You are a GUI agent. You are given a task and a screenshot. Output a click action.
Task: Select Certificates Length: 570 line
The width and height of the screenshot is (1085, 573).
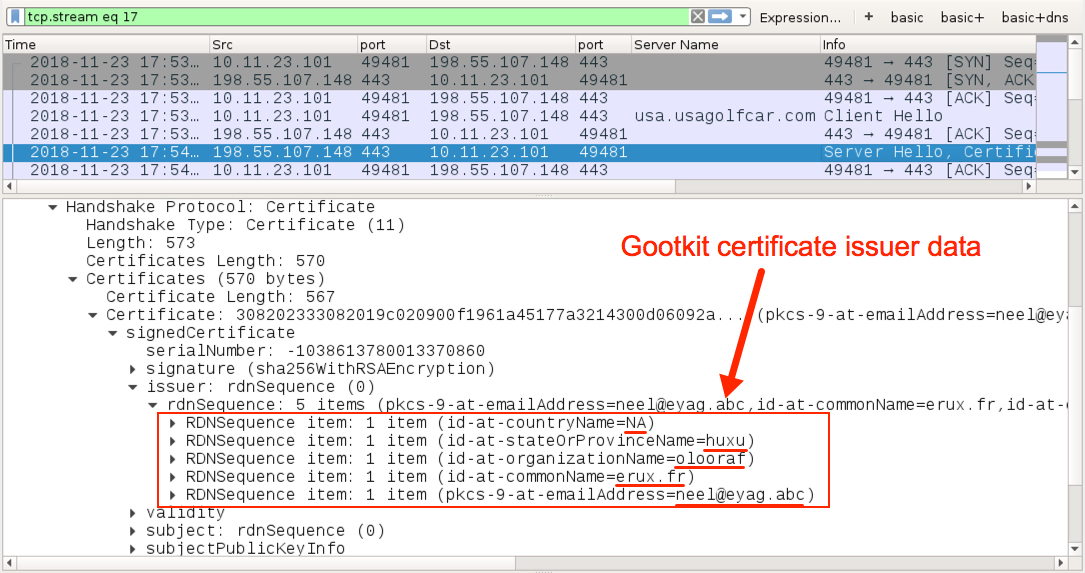click(x=206, y=261)
